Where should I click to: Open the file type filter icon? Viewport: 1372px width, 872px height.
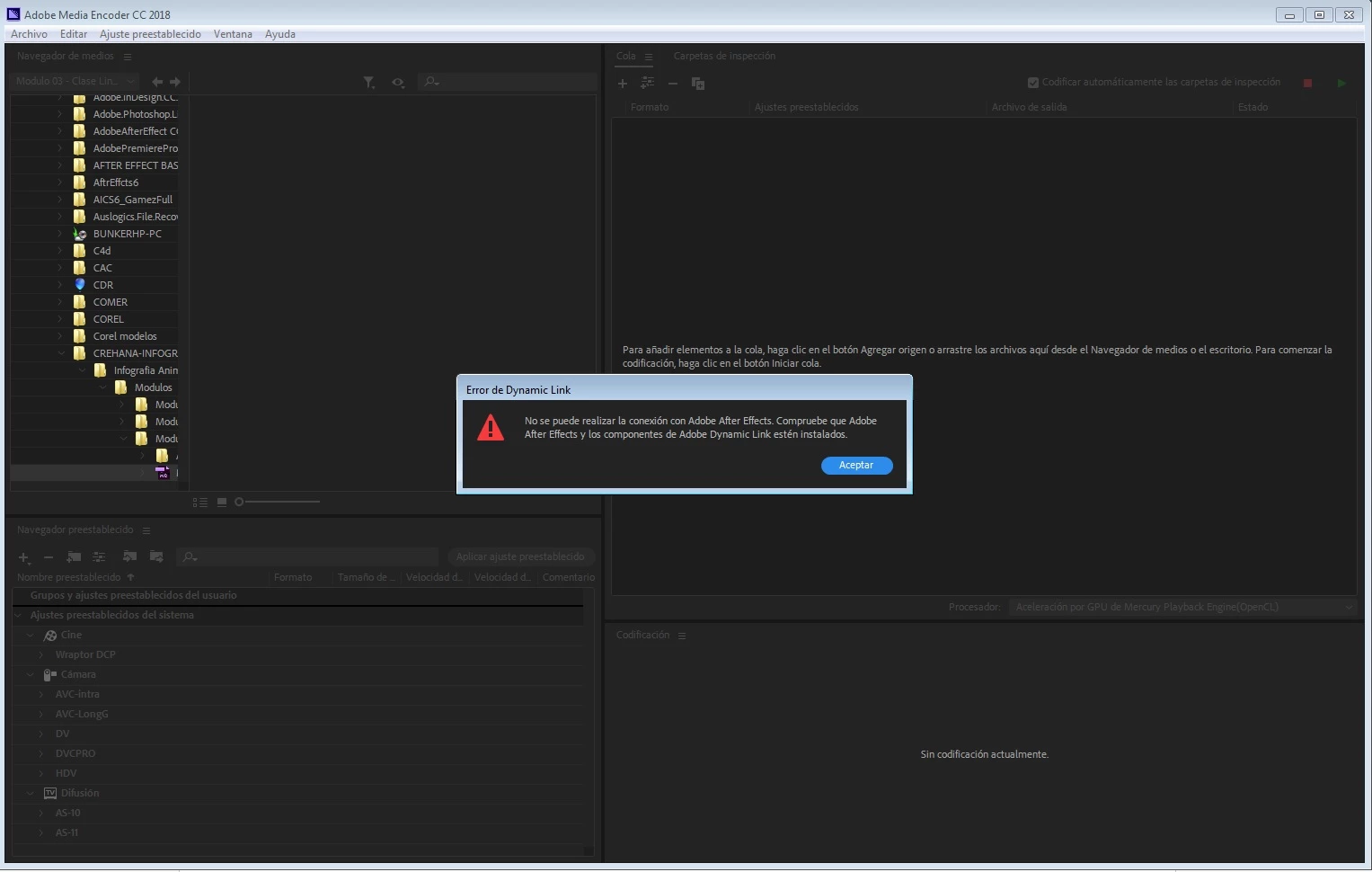tap(369, 82)
